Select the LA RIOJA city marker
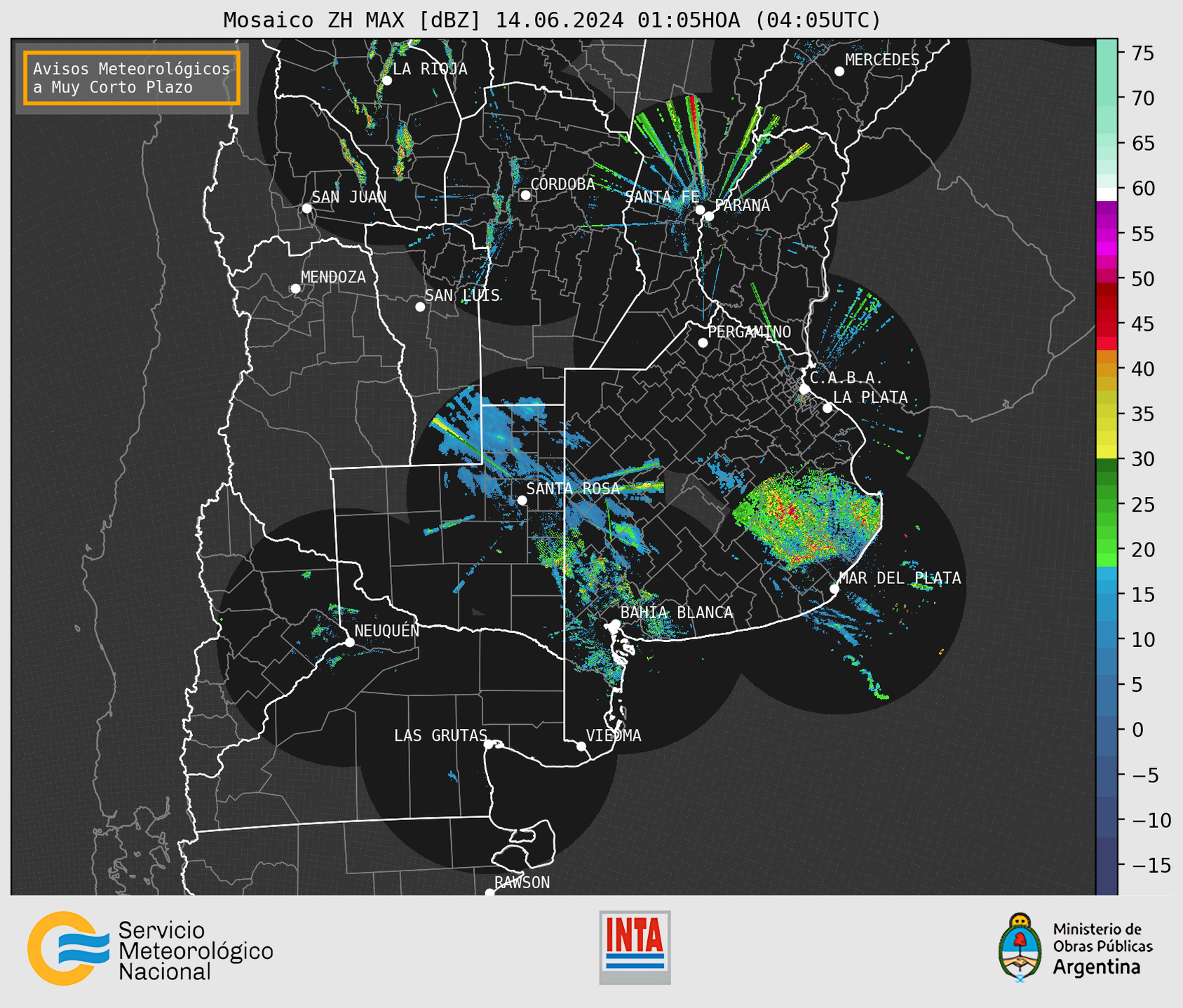Viewport: 1183px width, 1008px height. pyautogui.click(x=387, y=81)
